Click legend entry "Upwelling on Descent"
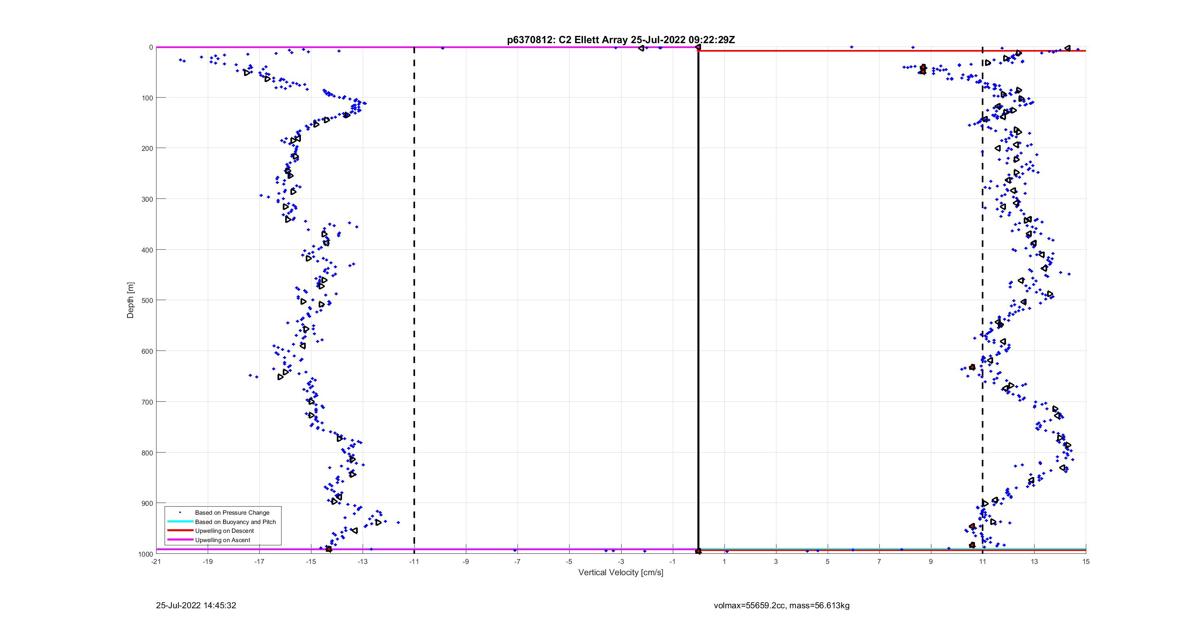The image size is (1200, 622). (x=224, y=531)
